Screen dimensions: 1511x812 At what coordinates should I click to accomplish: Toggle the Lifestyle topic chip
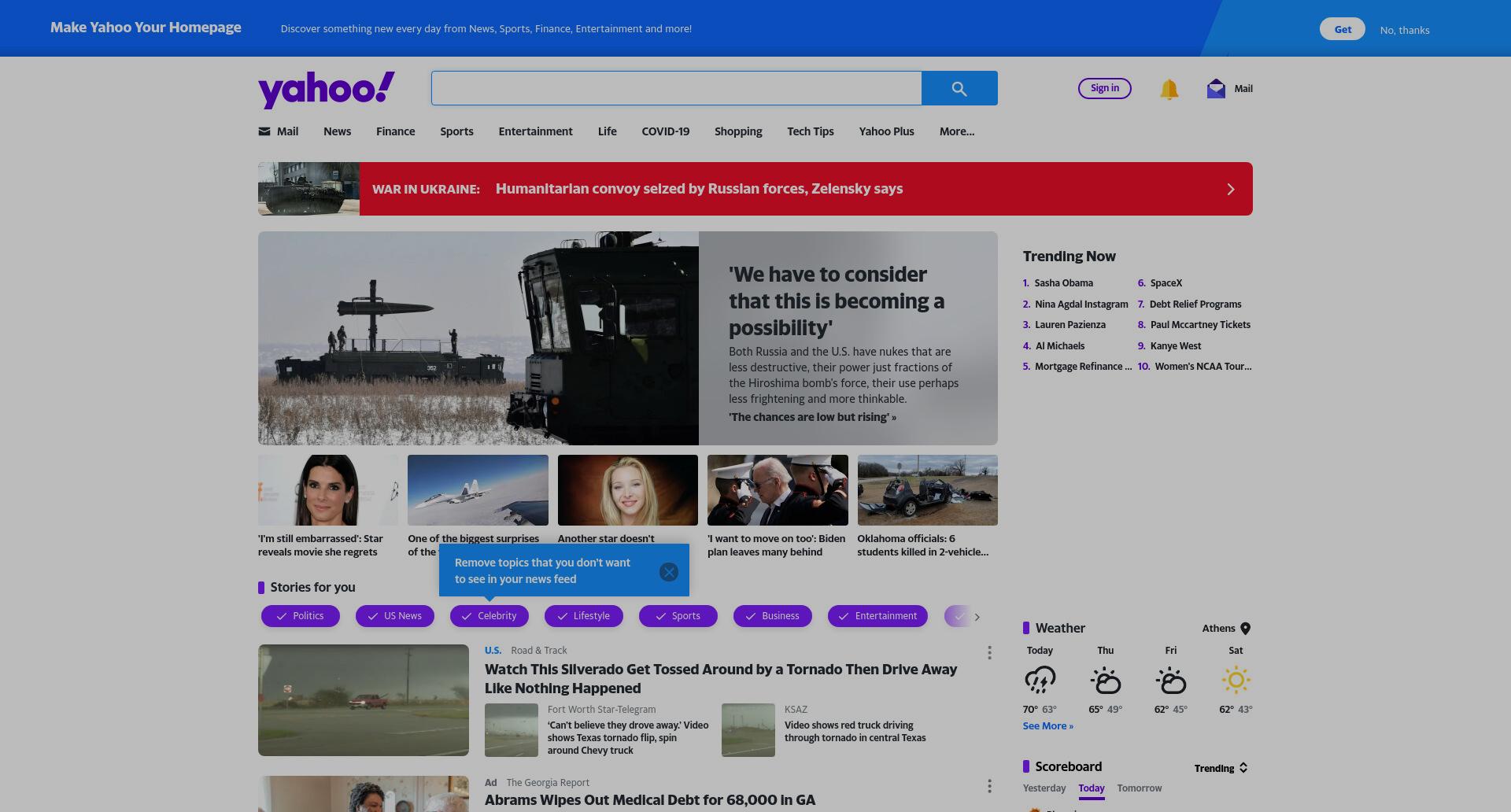tap(584, 616)
